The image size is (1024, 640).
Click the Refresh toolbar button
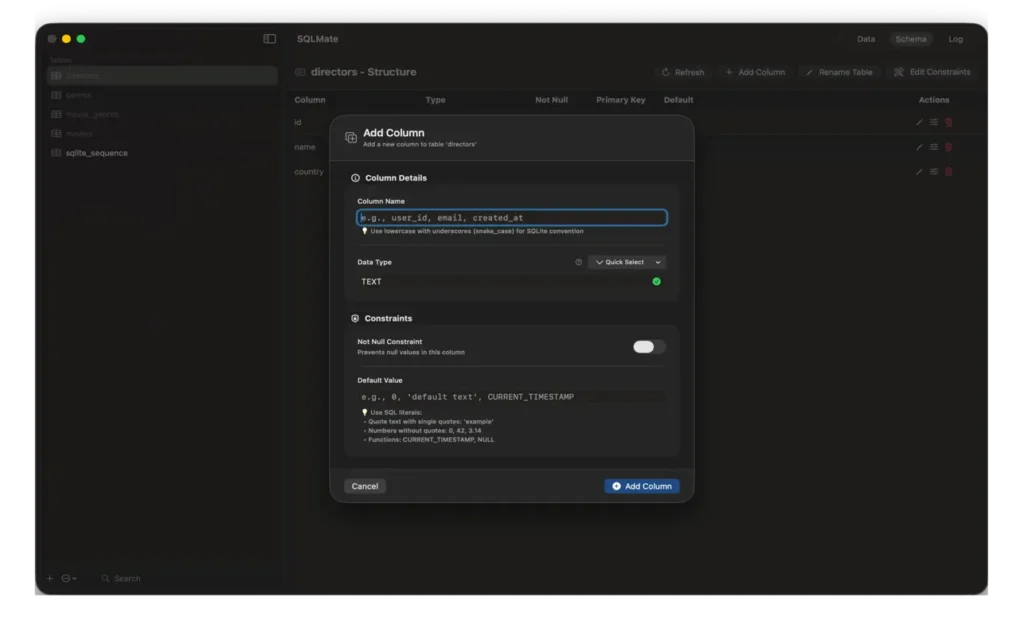click(x=683, y=72)
